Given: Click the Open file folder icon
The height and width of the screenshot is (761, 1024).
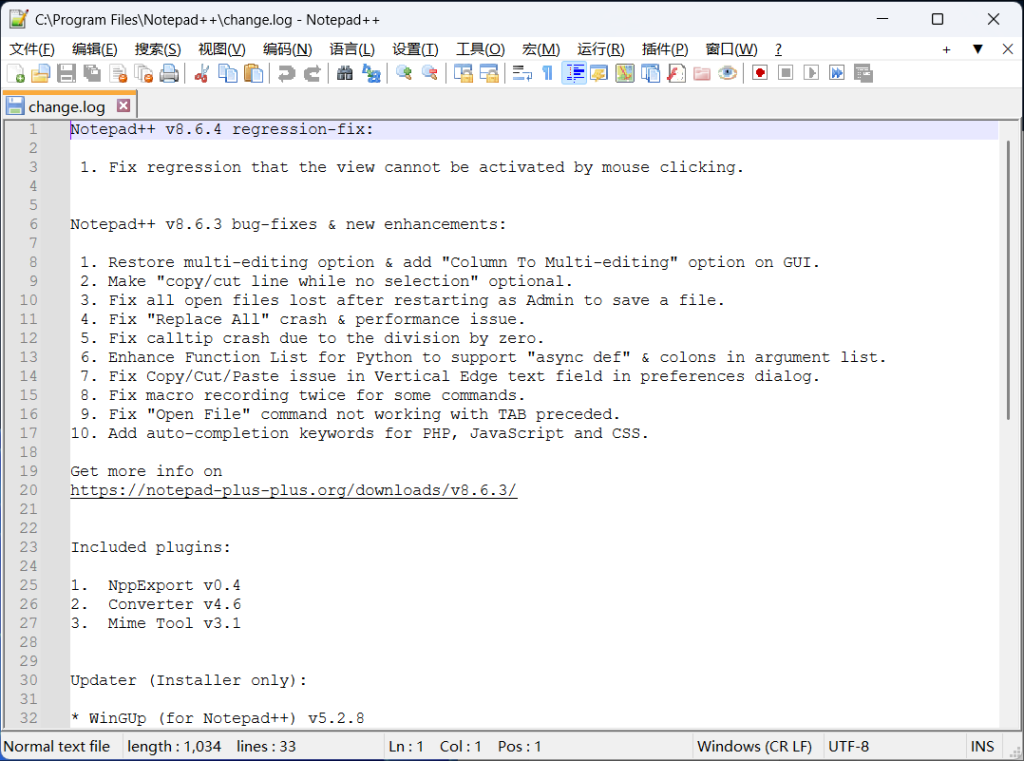Looking at the screenshot, I should click(x=41, y=73).
